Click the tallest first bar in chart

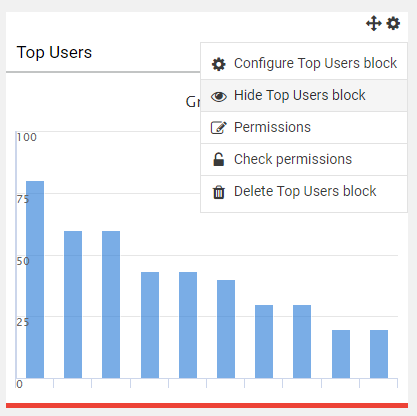click(x=35, y=280)
